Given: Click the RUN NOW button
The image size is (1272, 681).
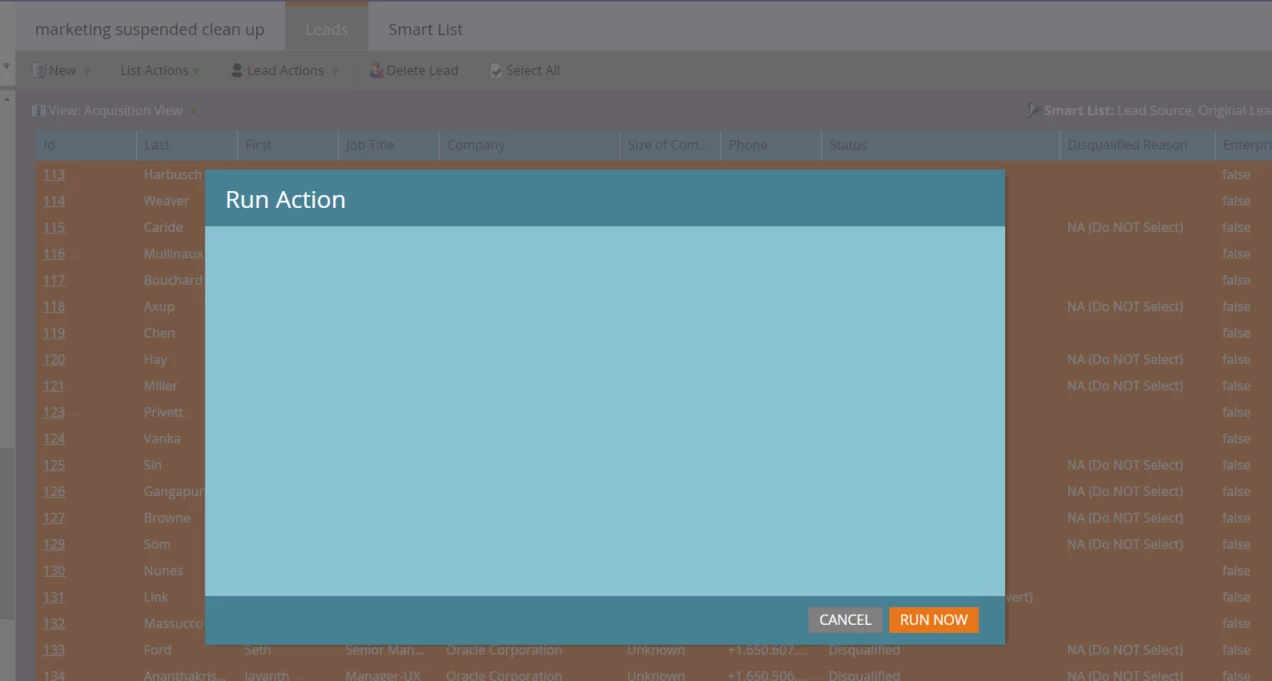Looking at the screenshot, I should (933, 620).
